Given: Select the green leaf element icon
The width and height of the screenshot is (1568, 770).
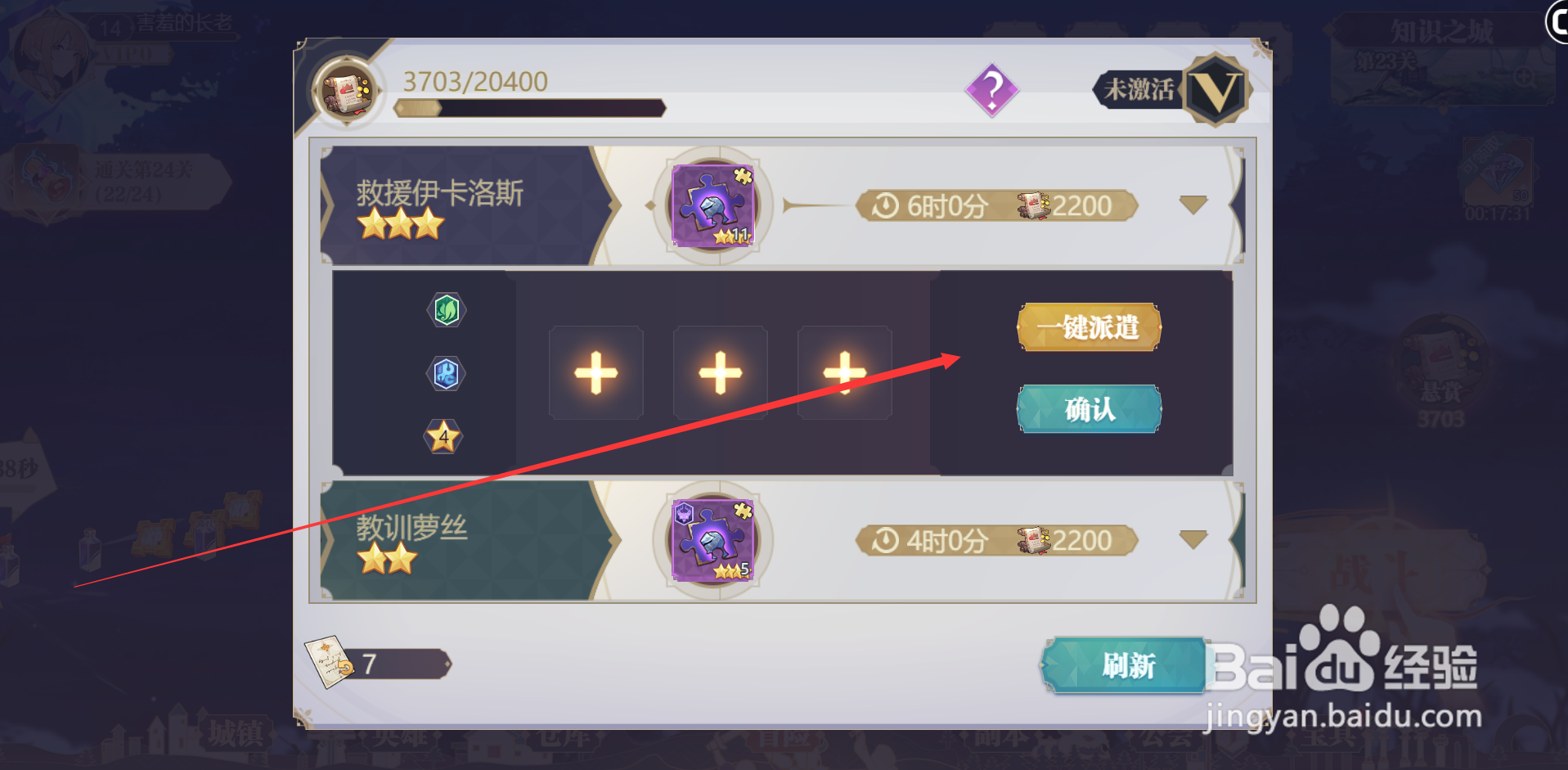Looking at the screenshot, I should click(447, 310).
